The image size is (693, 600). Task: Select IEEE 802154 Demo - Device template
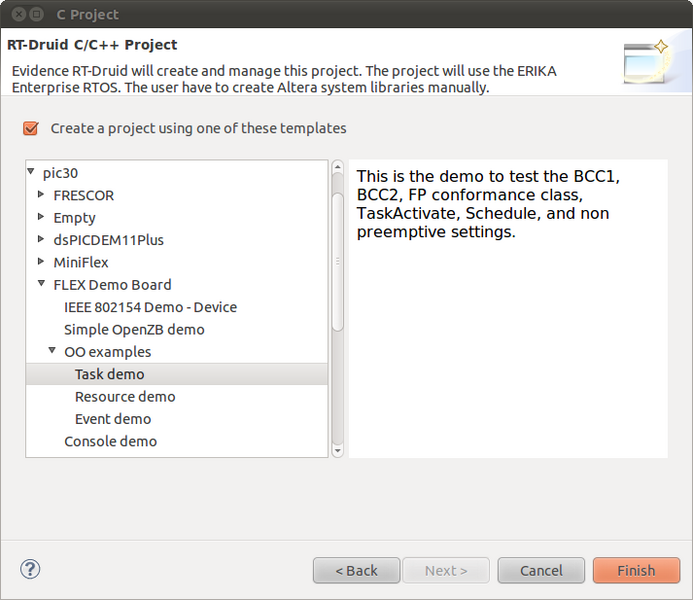pyautogui.click(x=150, y=307)
